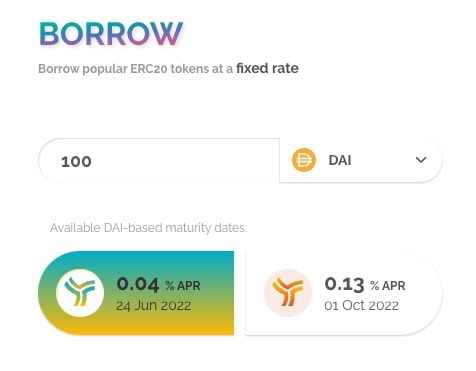Expand the token dropdown chevron arrow
The width and height of the screenshot is (476, 371).
click(421, 160)
